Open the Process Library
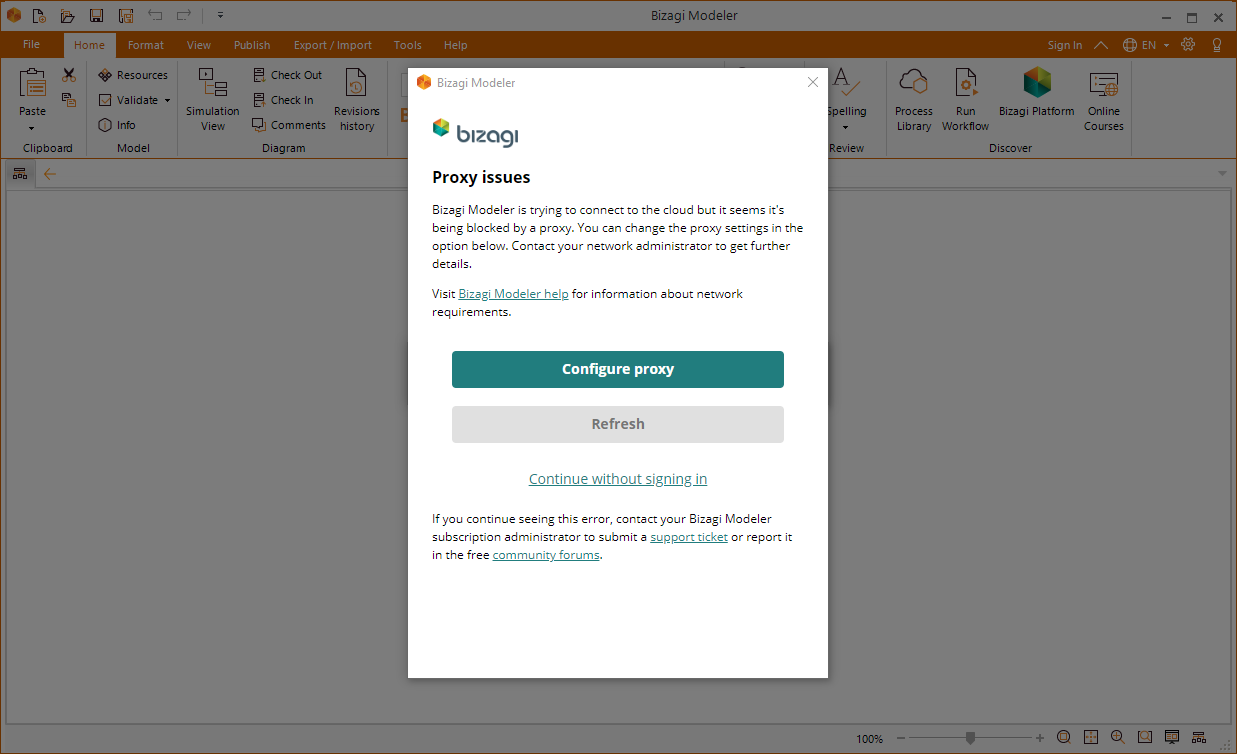 (914, 99)
